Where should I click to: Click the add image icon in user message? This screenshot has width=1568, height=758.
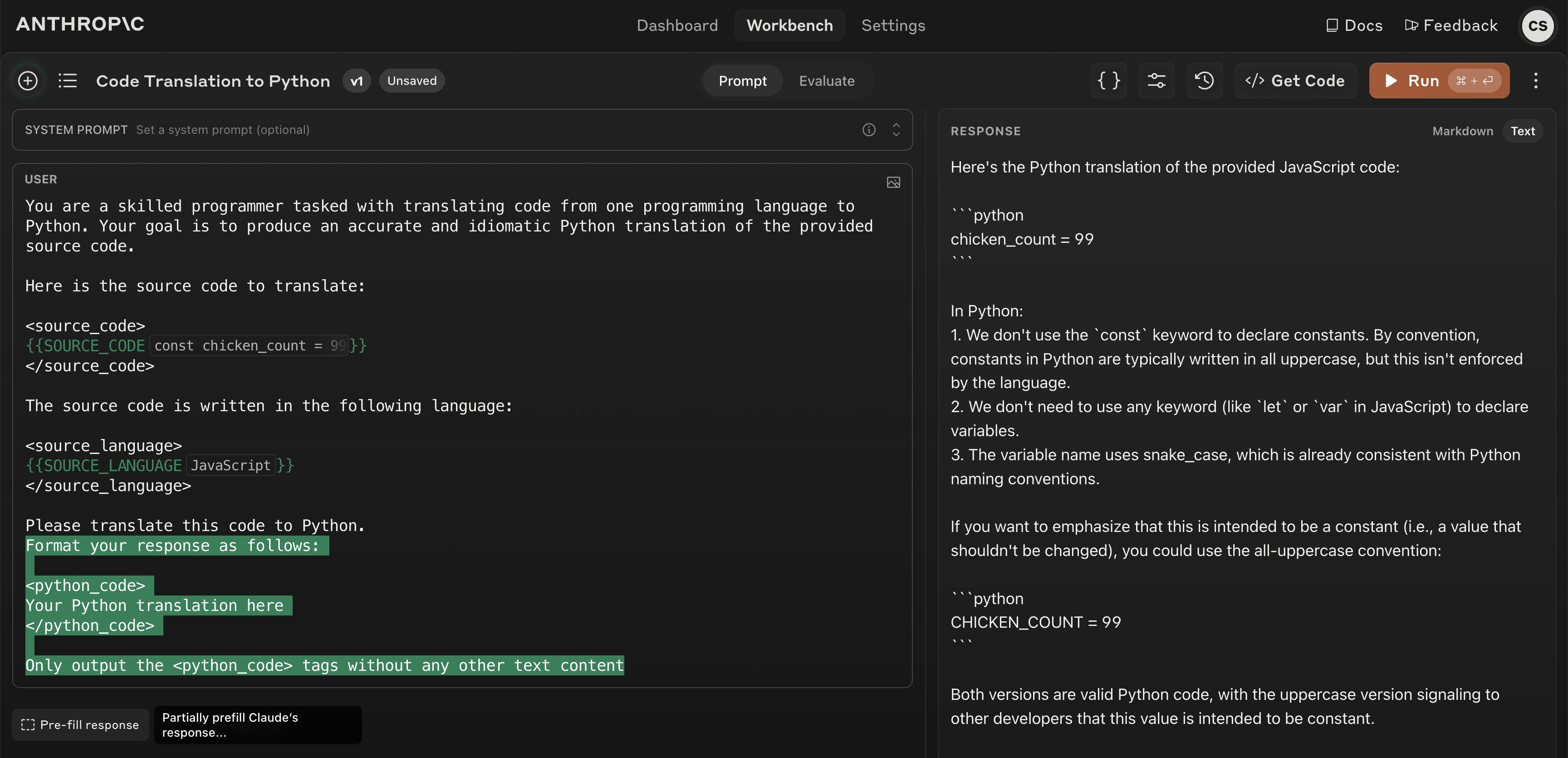[x=893, y=182]
